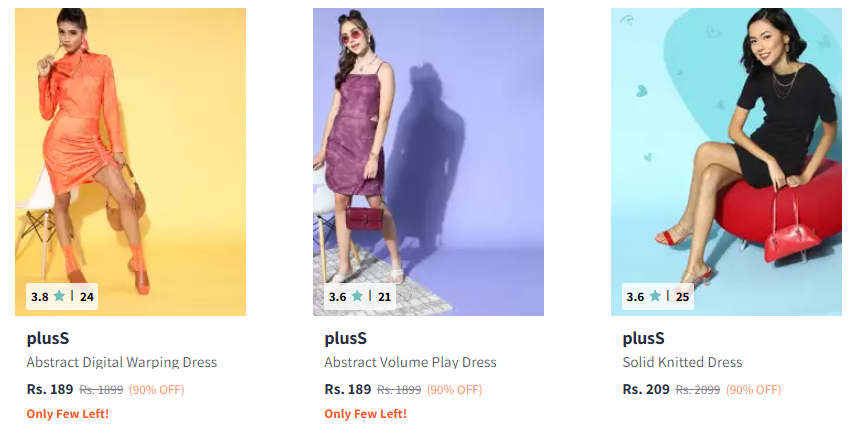Click the plusS brand above Abstract Digital Warping Dress
855x433 pixels.
tap(48, 339)
